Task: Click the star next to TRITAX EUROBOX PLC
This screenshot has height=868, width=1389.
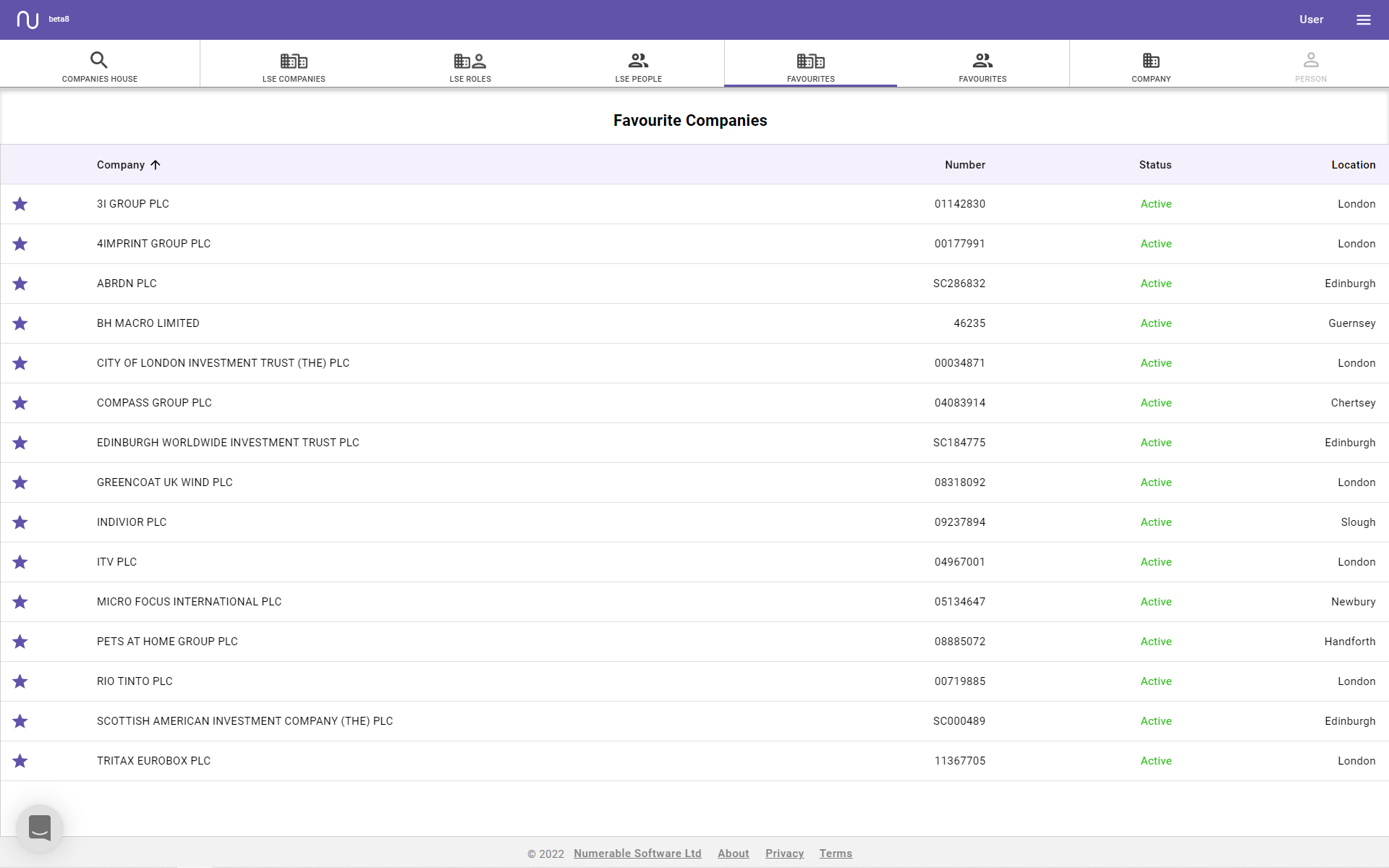Action: click(20, 761)
